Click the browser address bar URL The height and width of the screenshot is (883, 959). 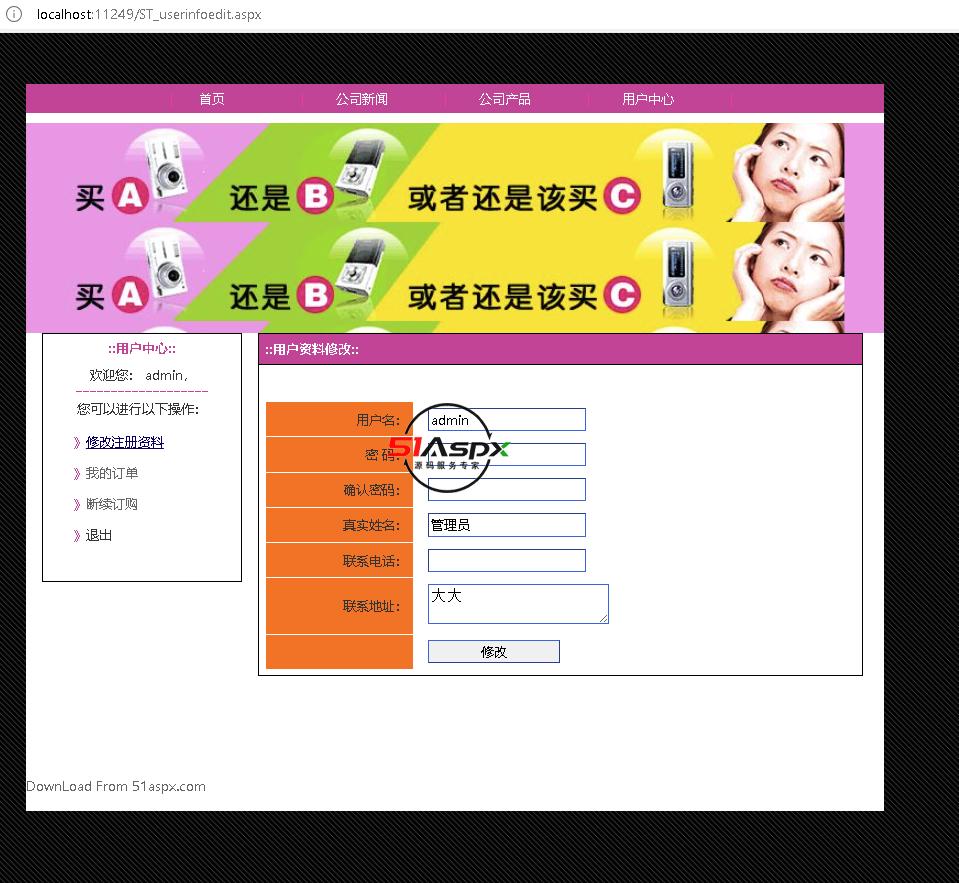tap(149, 15)
